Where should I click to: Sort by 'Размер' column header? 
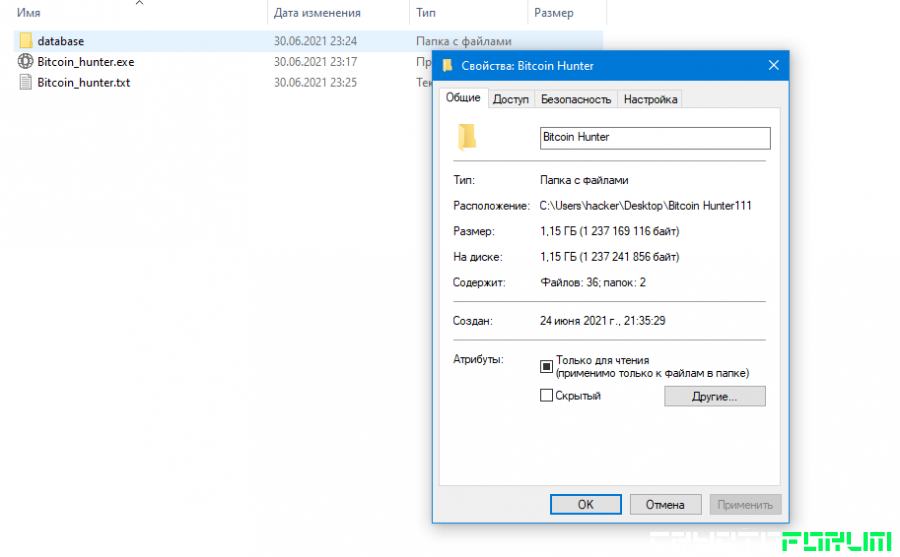pyautogui.click(x=554, y=13)
